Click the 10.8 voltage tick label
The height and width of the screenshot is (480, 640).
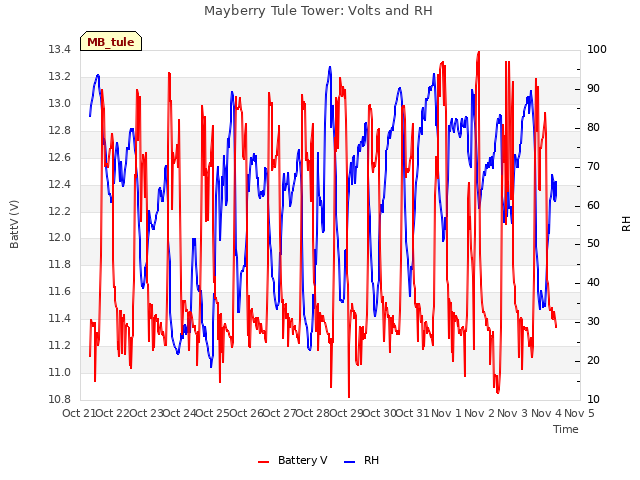60,399
